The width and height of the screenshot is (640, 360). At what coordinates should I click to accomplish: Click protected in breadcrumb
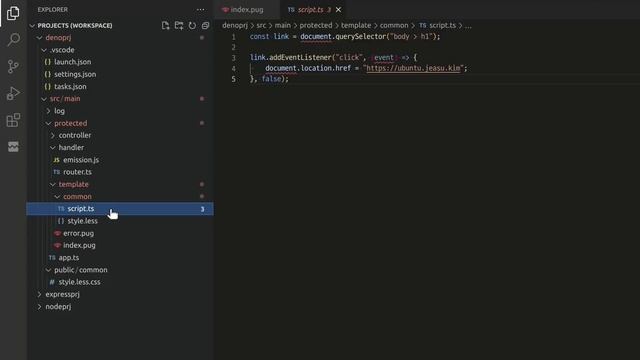(x=316, y=25)
